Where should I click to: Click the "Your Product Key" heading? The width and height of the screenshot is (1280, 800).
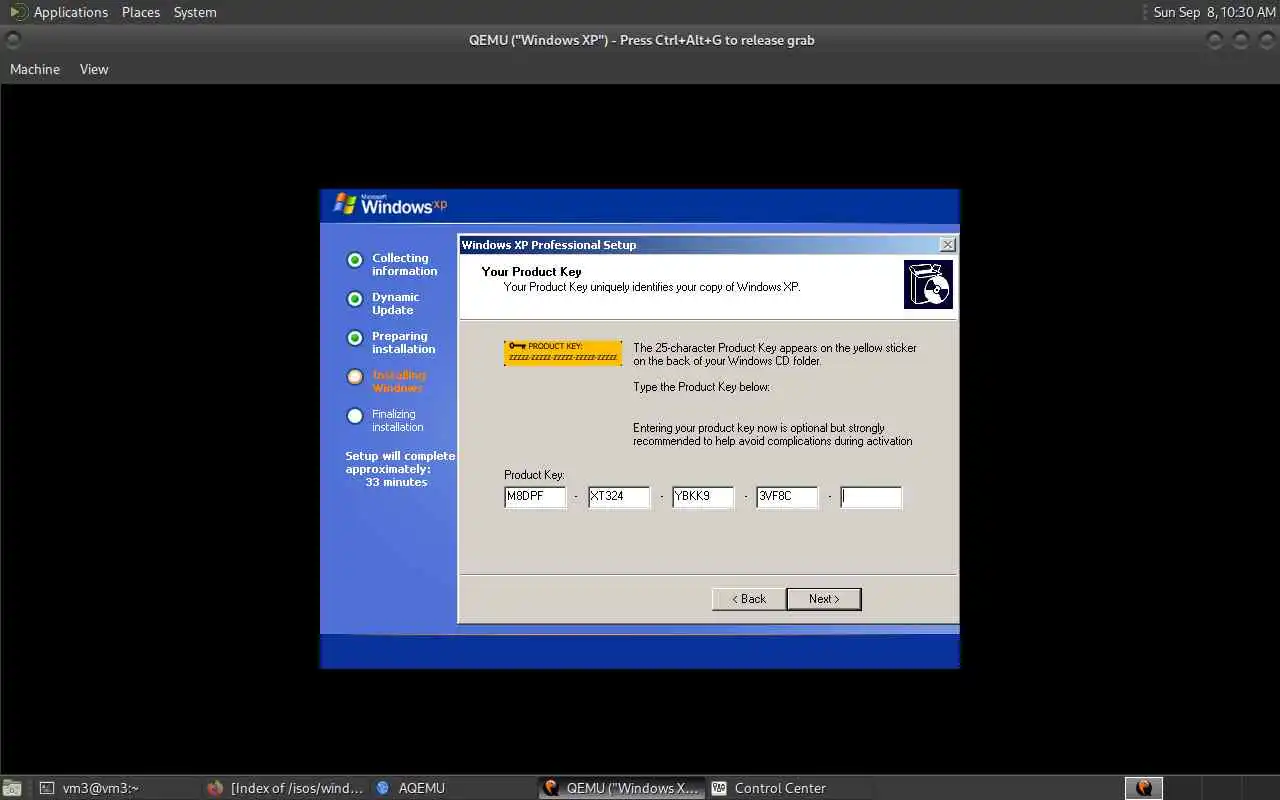531,272
